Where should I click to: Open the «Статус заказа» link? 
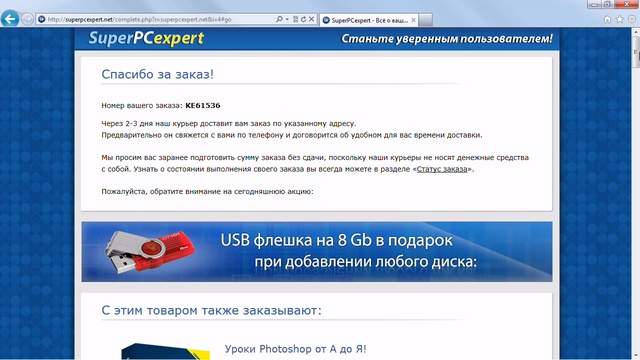click(442, 169)
